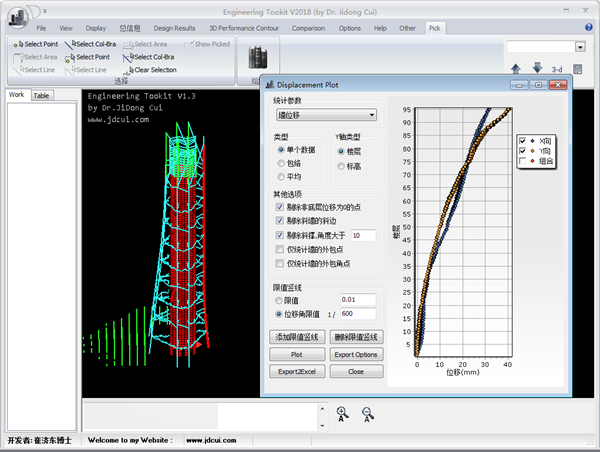Click the Close button in the dialog

pos(356,372)
